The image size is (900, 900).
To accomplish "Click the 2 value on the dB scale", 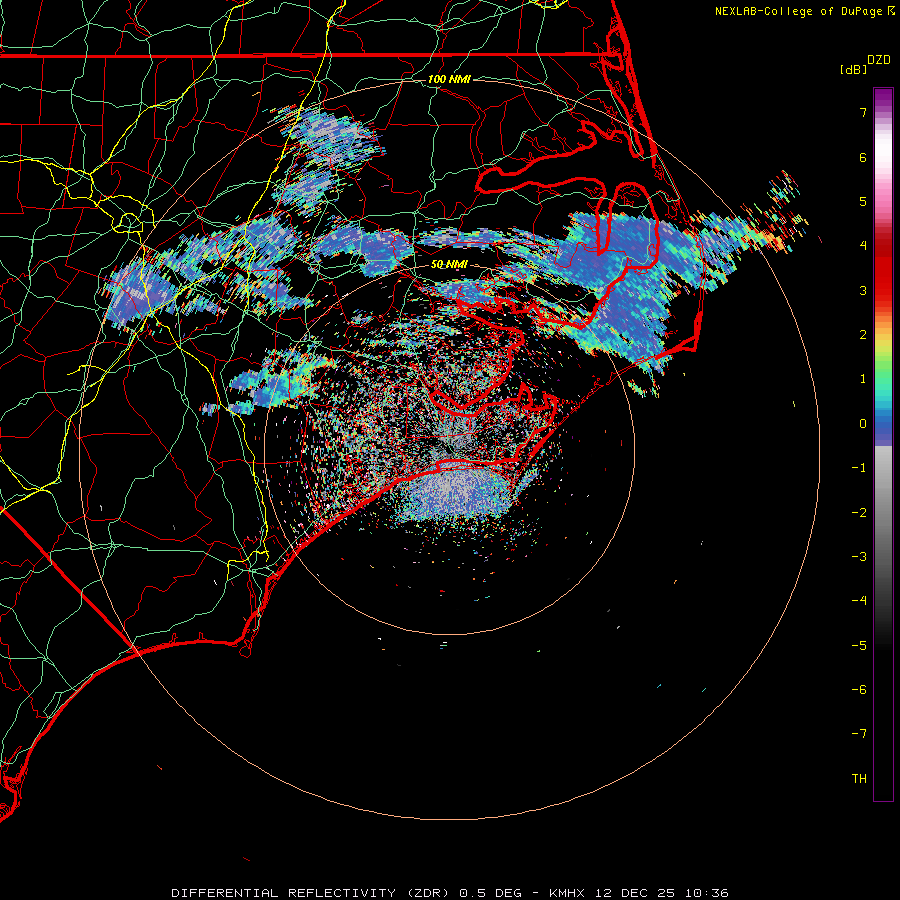I will tap(863, 335).
